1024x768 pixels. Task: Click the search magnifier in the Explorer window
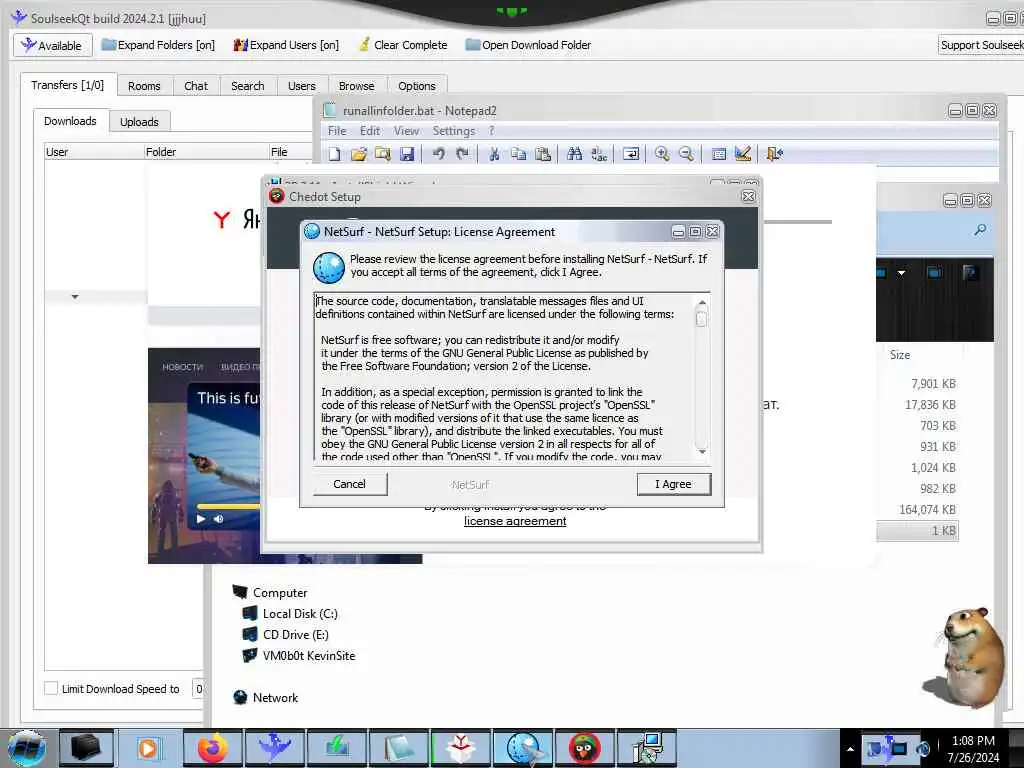980,230
